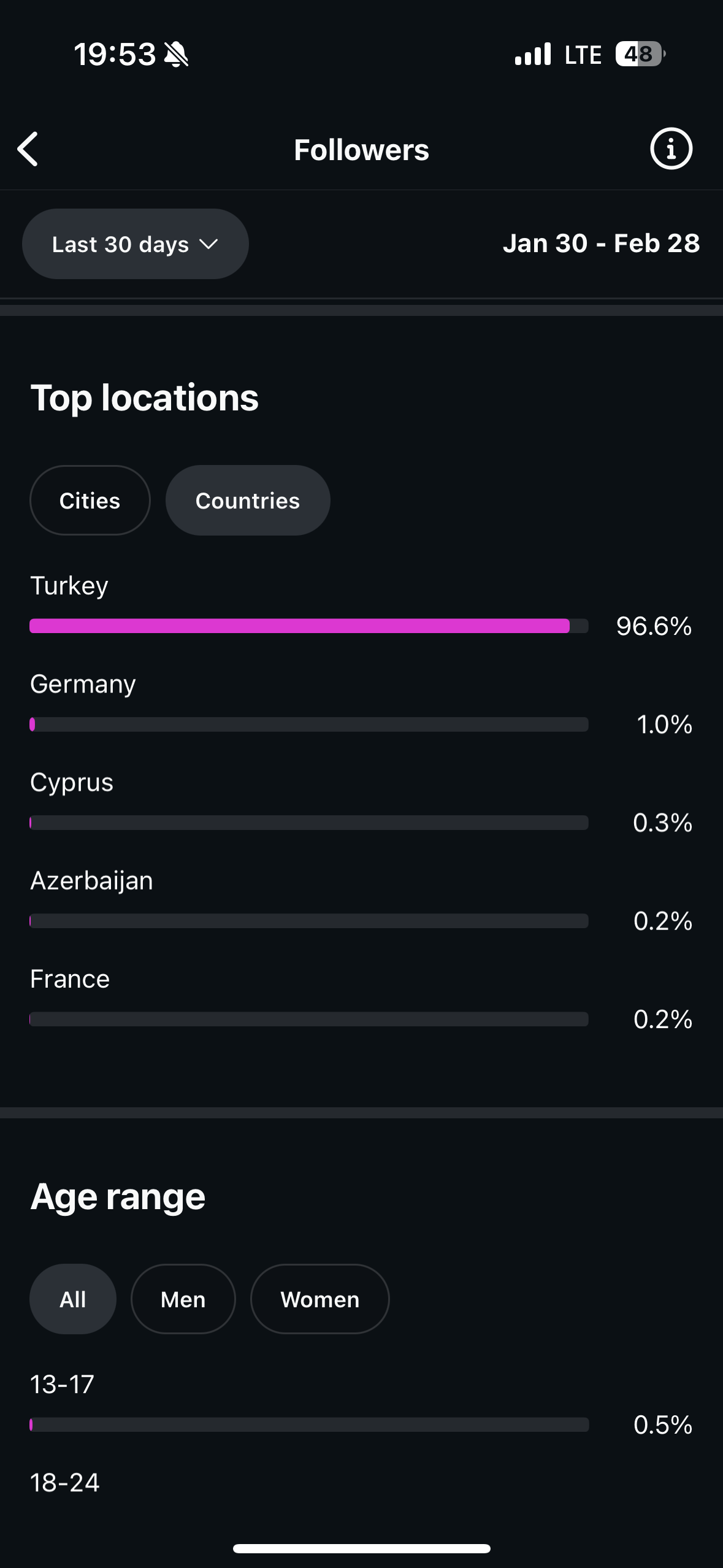Image resolution: width=723 pixels, height=1568 pixels.
Task: Click the Jan 30 - Feb 28 date range
Action: pyautogui.click(x=601, y=244)
